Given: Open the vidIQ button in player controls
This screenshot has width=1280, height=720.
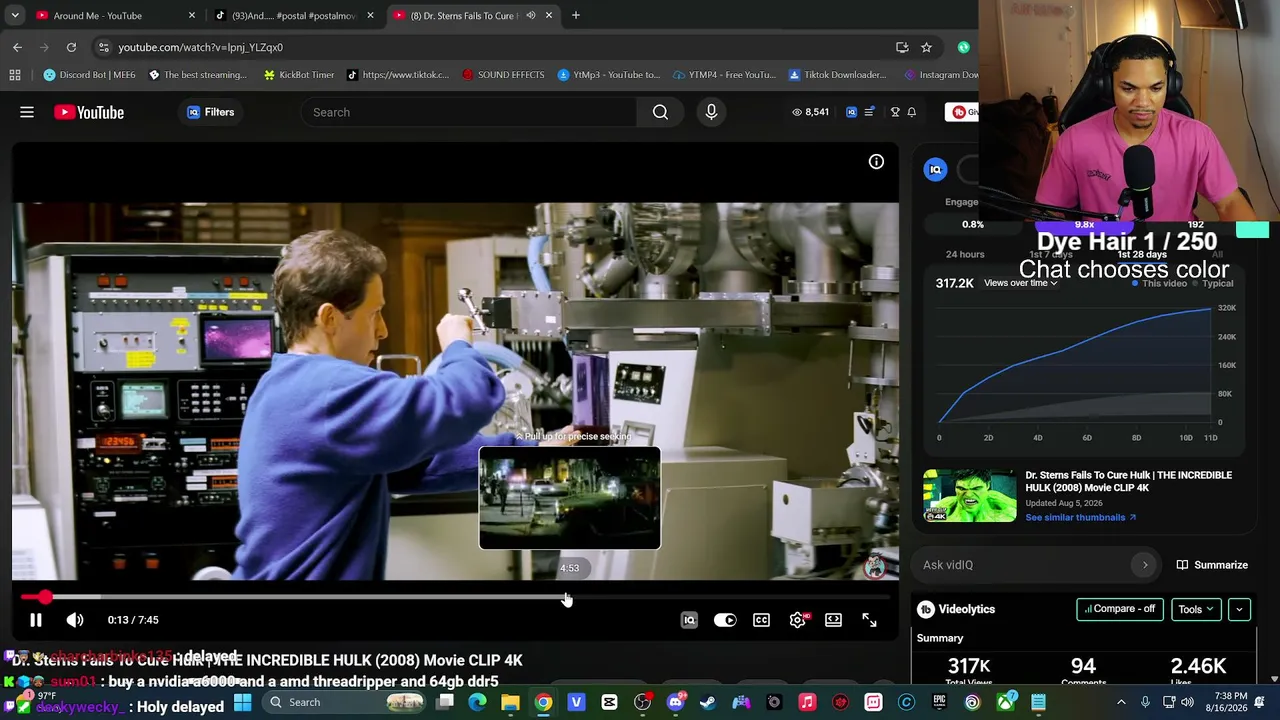Looking at the screenshot, I should tap(689, 620).
